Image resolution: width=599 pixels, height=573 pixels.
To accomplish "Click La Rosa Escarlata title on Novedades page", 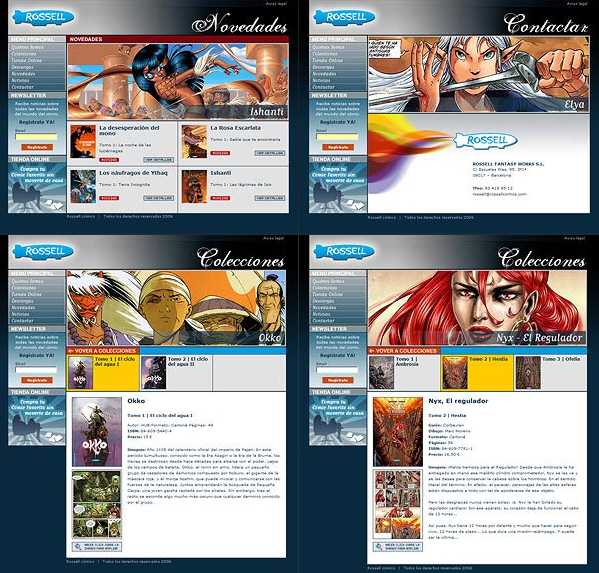I will point(236,128).
